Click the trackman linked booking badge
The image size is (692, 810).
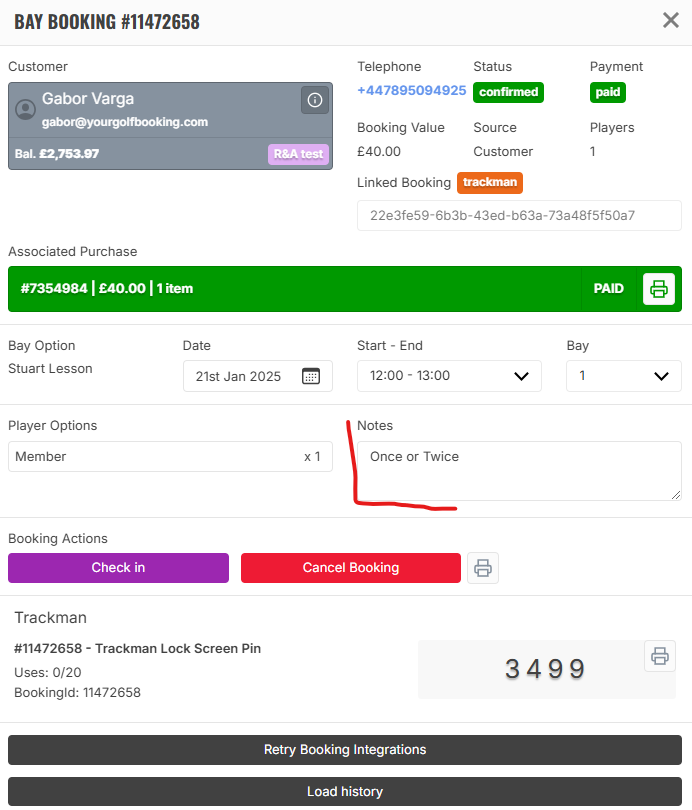click(x=490, y=183)
